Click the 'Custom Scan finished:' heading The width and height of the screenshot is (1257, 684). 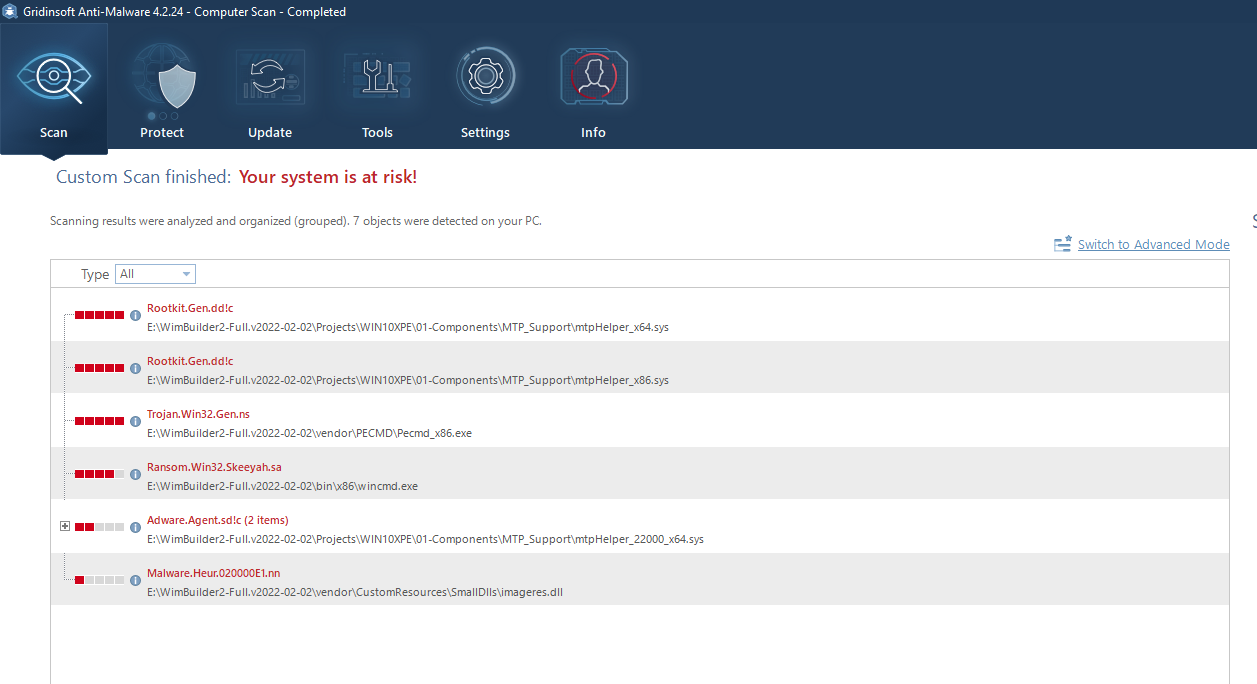(143, 177)
